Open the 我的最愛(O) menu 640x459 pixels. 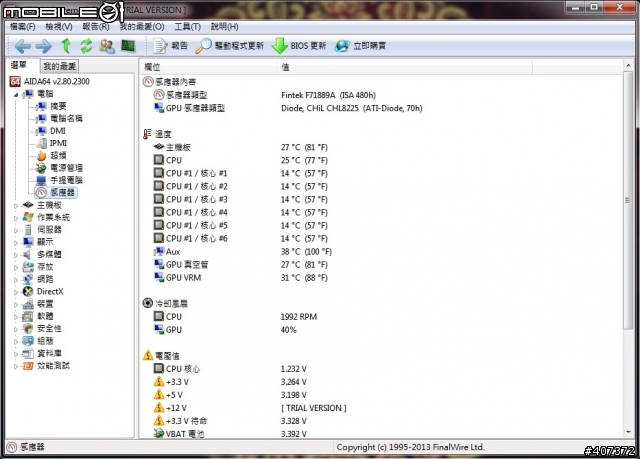click(x=142, y=27)
